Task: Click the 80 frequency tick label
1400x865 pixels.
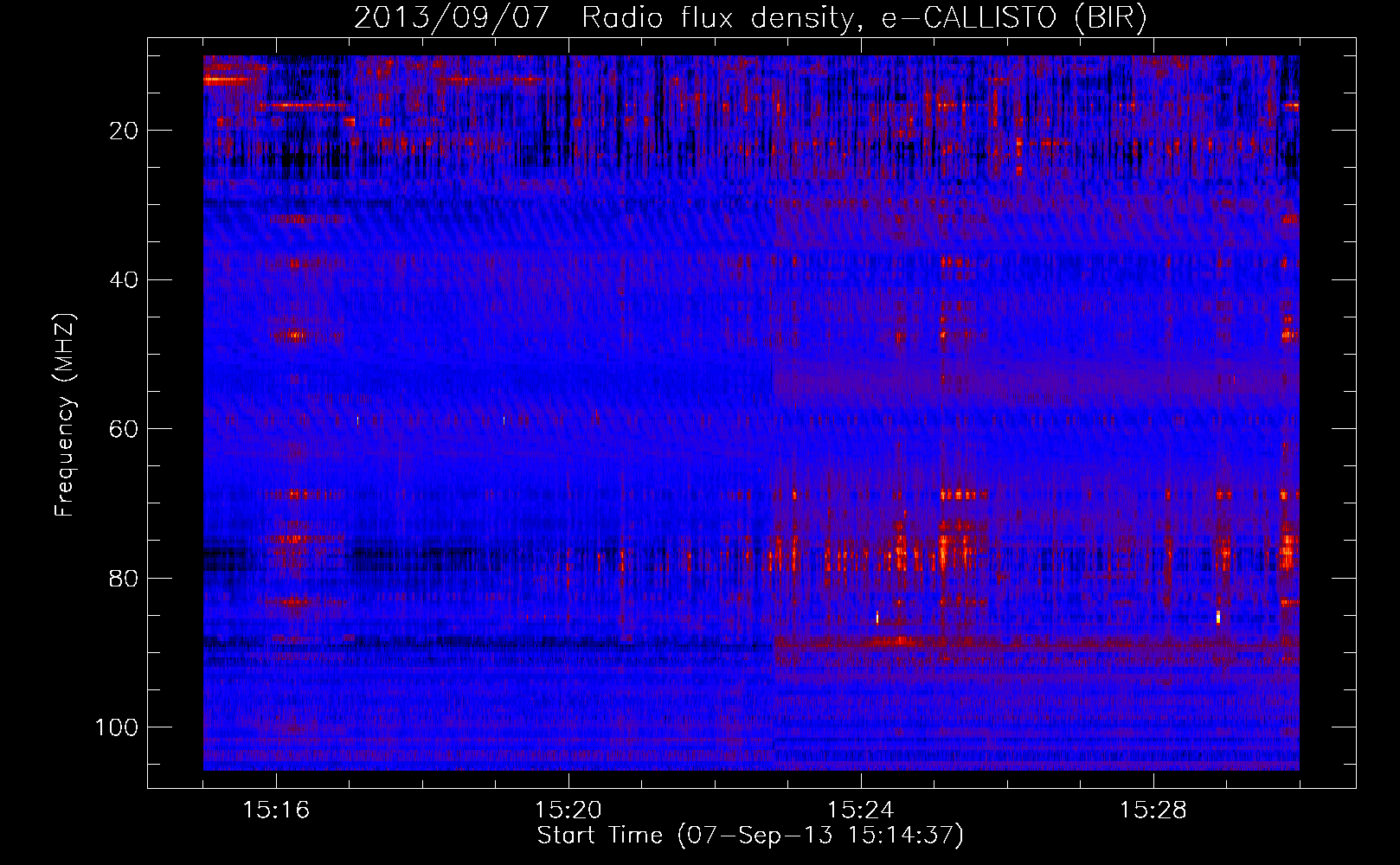Action: point(124,578)
